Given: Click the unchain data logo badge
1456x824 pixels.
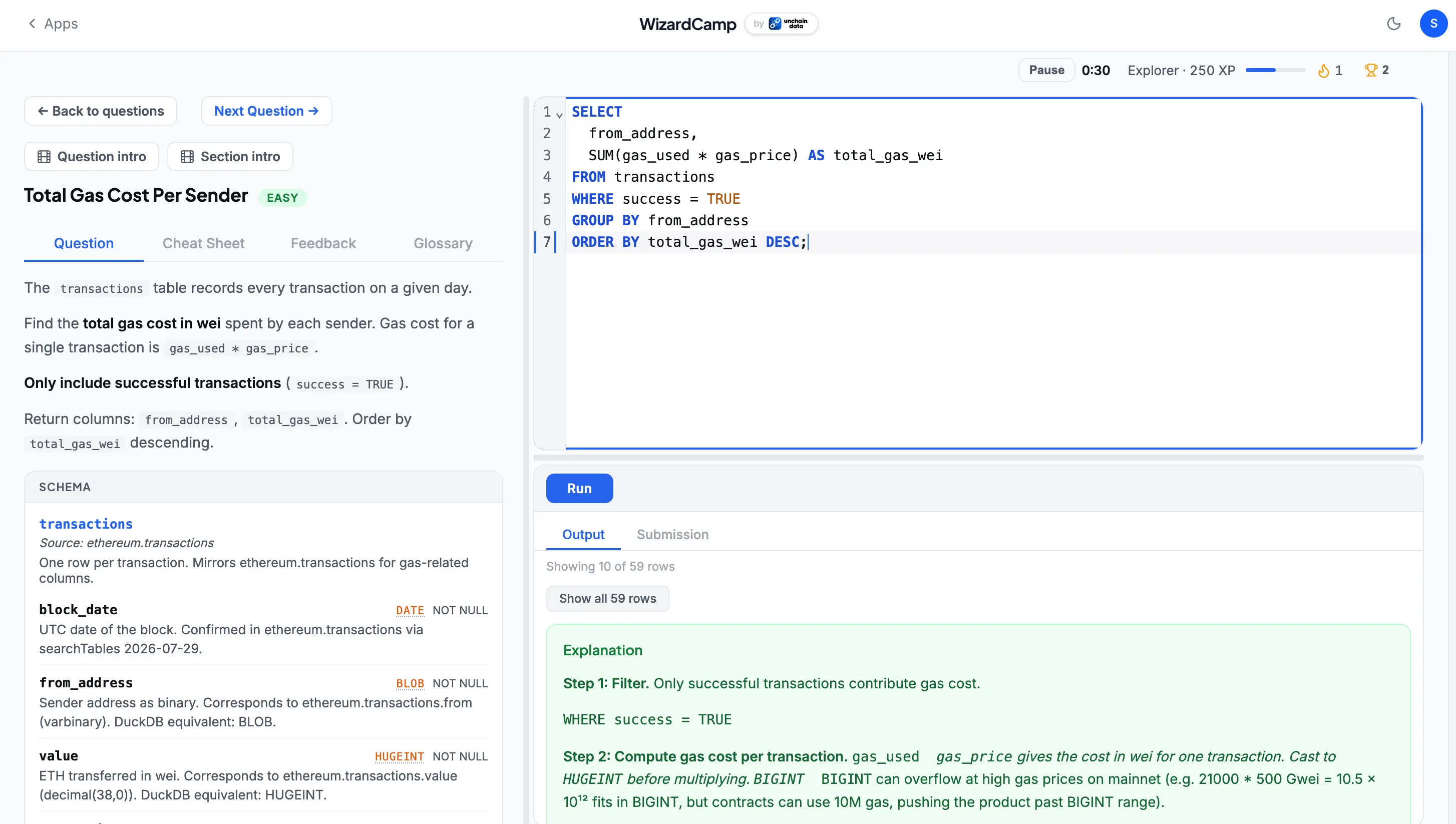Looking at the screenshot, I should tap(782, 24).
